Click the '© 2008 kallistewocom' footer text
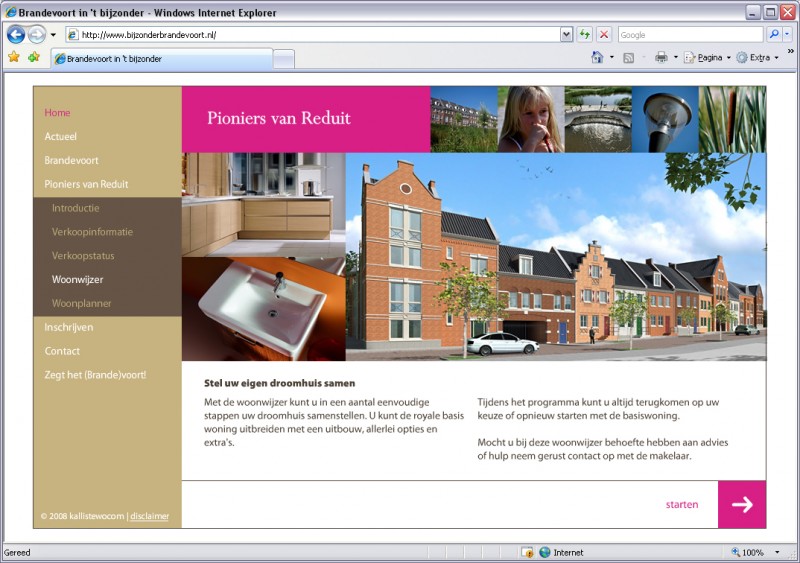Screen dimensions: 800x563 tap(82, 516)
